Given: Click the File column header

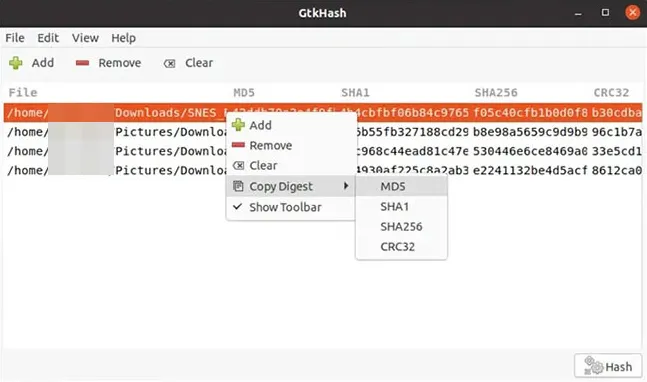Looking at the screenshot, I should pyautogui.click(x=23, y=92).
